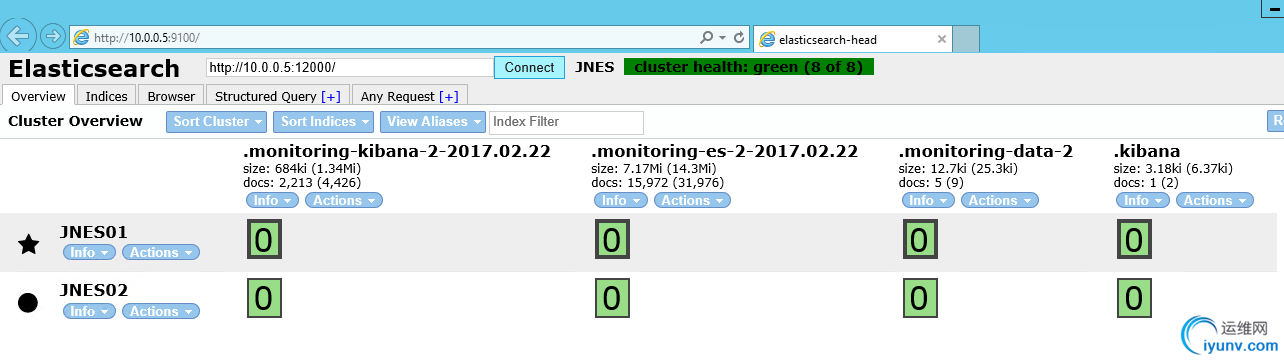
Task: Select shard 0 of .kibana on JNES01
Action: [1132, 241]
